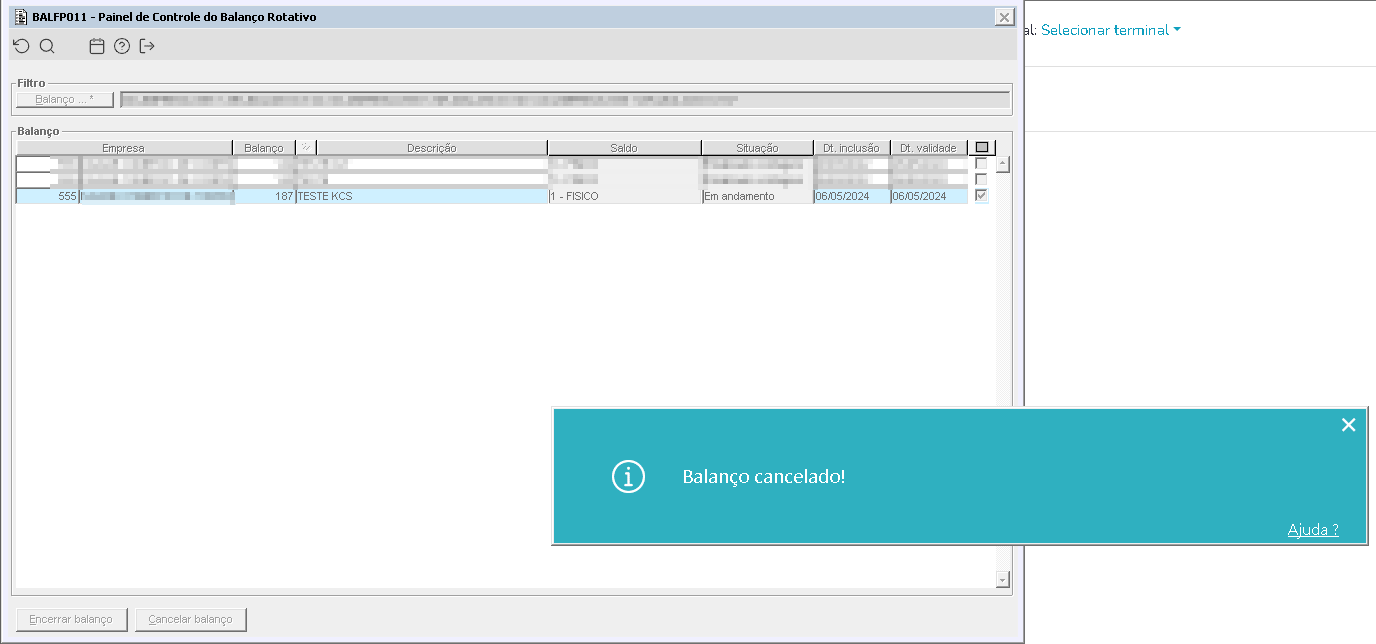
Task: Click the document icon in BALFP011 title bar
Action: [21, 17]
